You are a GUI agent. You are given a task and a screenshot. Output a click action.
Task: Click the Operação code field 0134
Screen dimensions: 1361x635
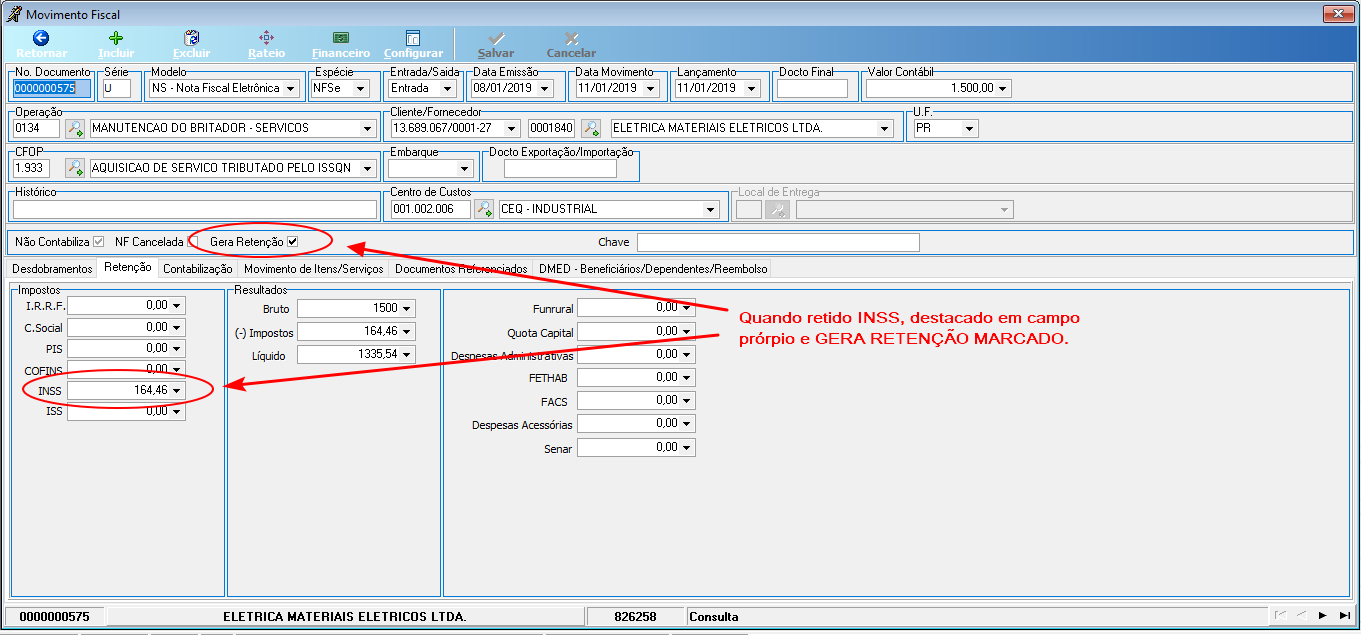[x=36, y=128]
